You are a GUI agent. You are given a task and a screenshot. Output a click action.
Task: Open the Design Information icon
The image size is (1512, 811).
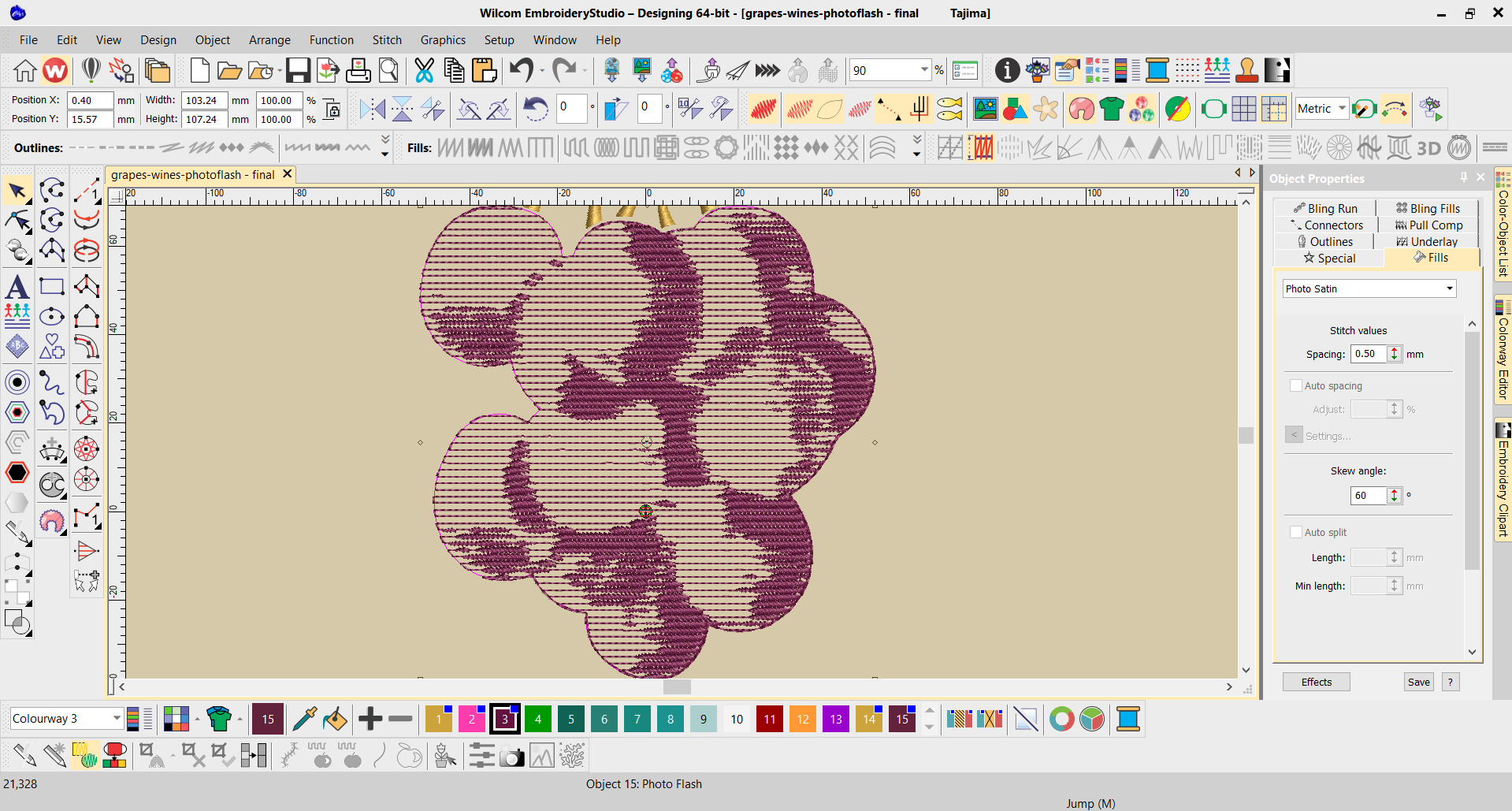[1007, 71]
